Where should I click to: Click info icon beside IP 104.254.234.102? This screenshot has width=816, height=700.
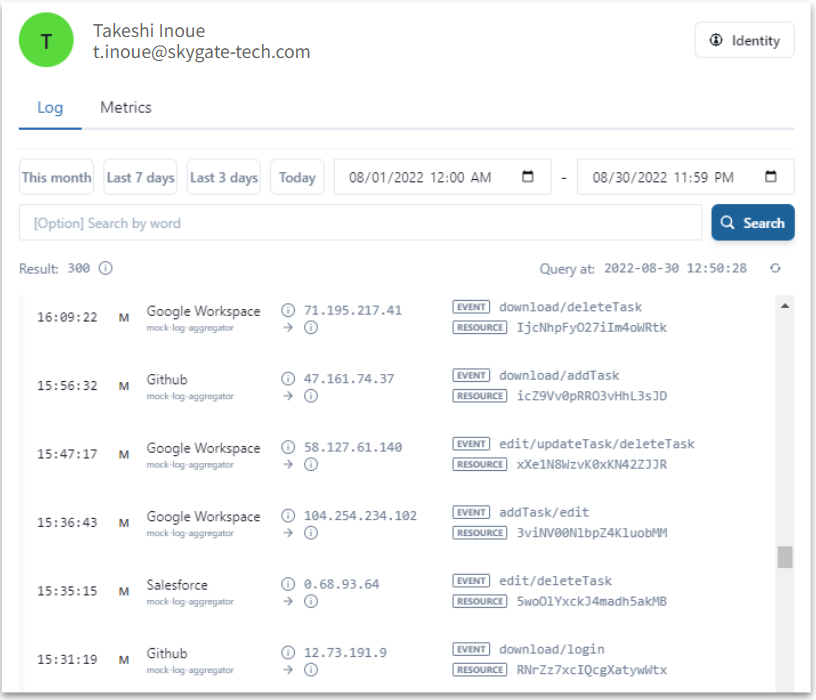pos(288,516)
